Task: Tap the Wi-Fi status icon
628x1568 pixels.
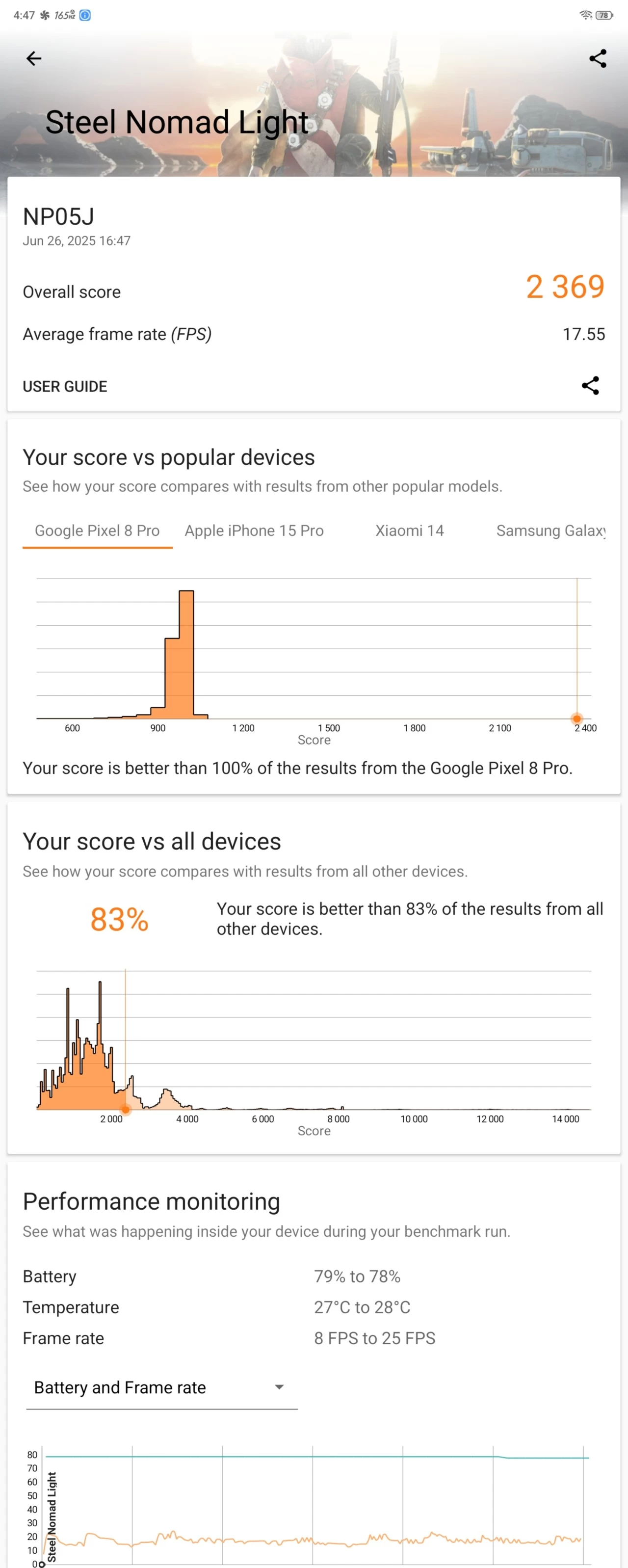Action: [586, 15]
